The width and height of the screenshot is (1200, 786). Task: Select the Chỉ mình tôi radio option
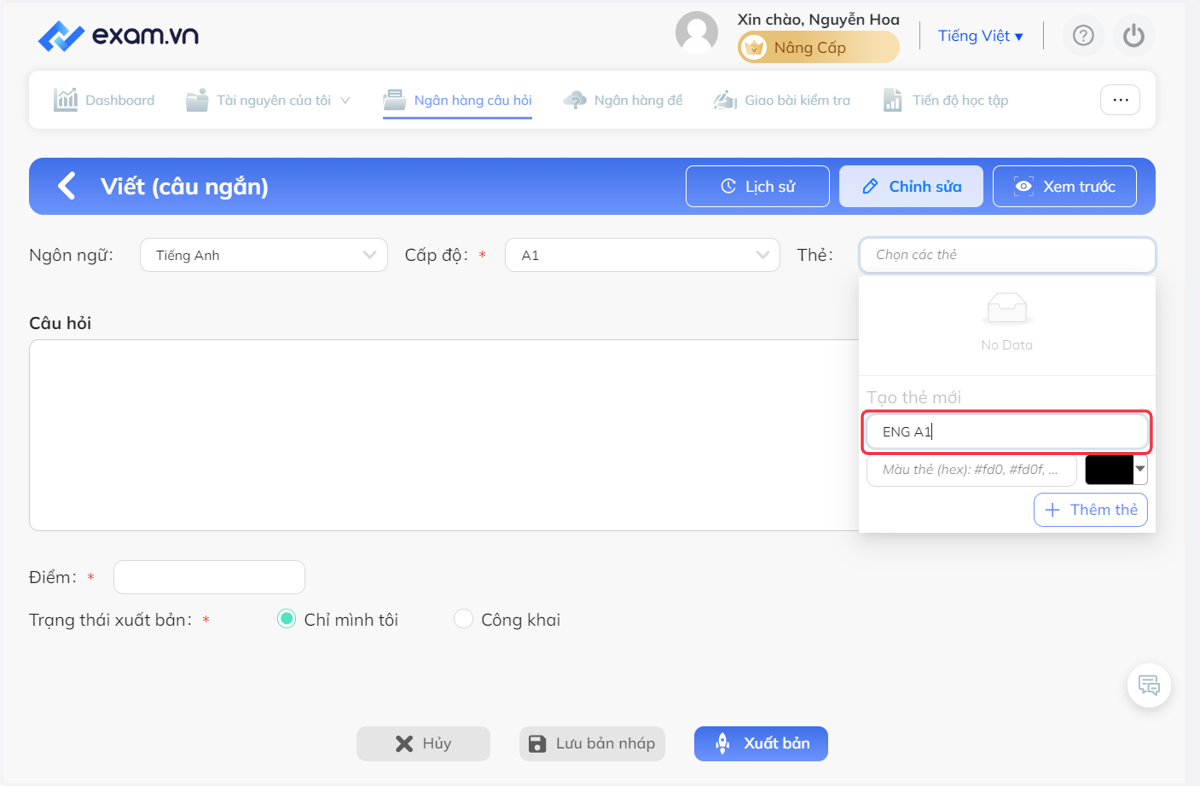point(286,619)
